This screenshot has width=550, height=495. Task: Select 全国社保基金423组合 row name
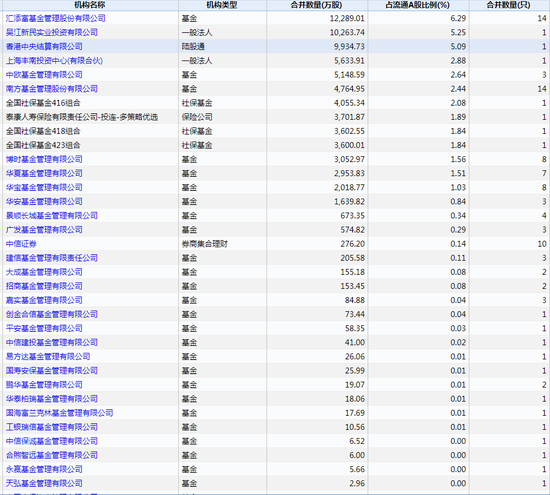pyautogui.click(x=43, y=145)
